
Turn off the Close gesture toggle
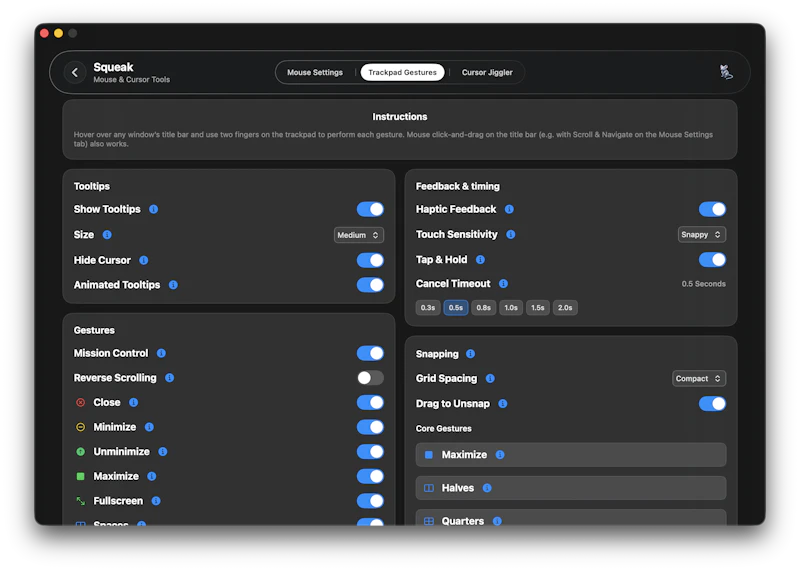tap(370, 403)
